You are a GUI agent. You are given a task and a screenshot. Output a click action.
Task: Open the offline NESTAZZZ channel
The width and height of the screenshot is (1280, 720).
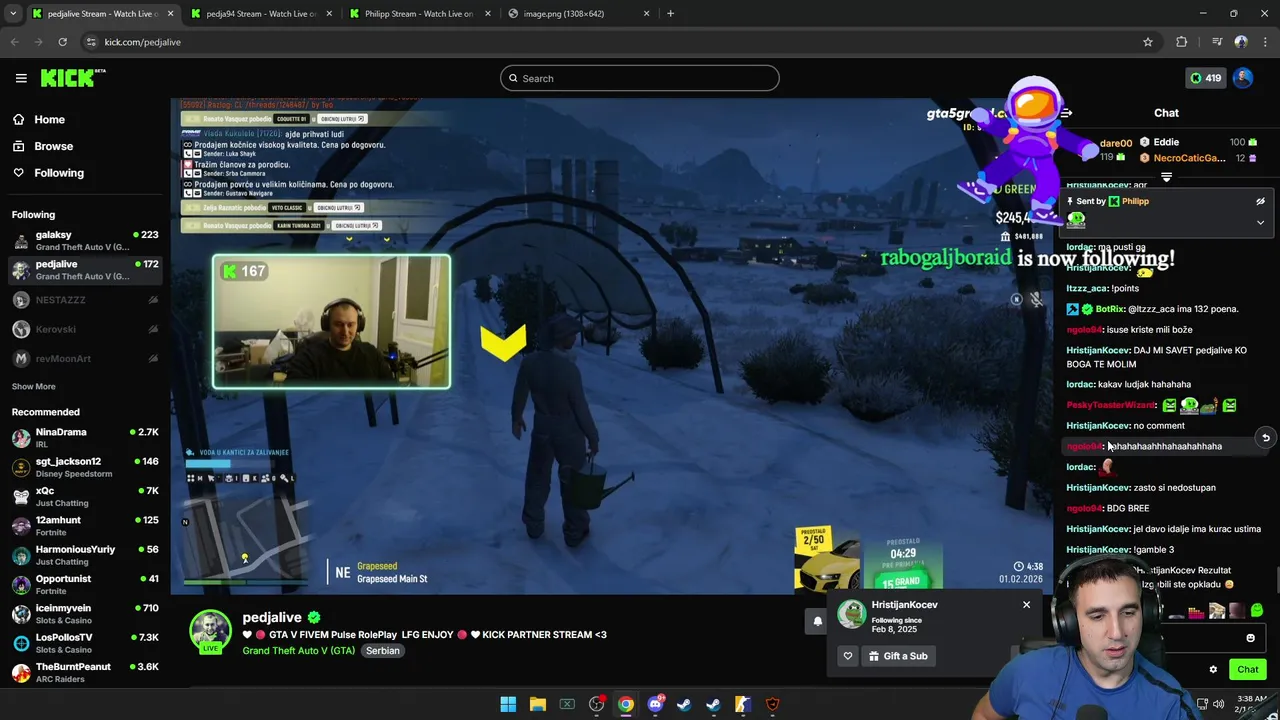tap(85, 300)
